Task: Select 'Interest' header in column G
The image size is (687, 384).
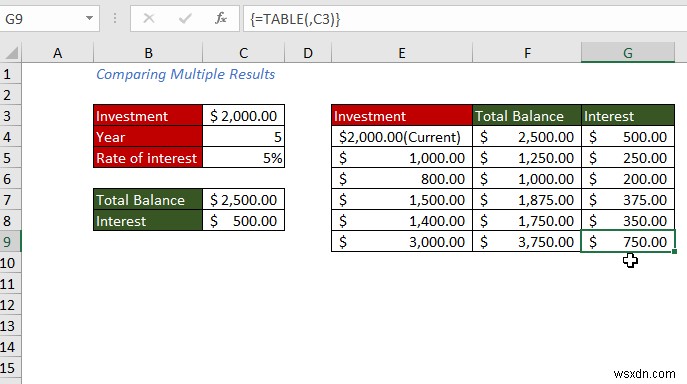Action: [x=628, y=116]
